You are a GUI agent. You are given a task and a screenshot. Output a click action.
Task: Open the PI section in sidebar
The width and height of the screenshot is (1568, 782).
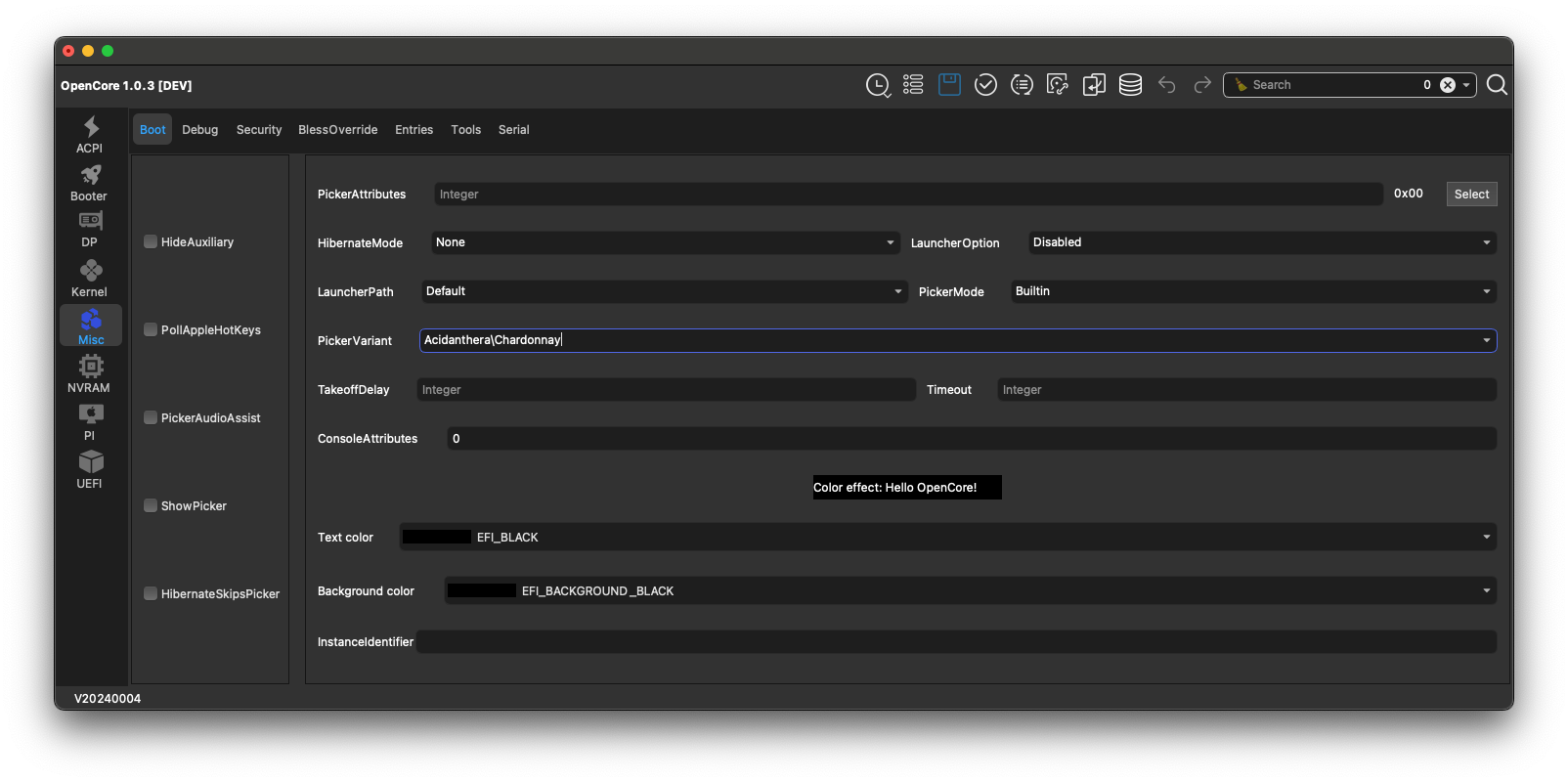click(90, 422)
